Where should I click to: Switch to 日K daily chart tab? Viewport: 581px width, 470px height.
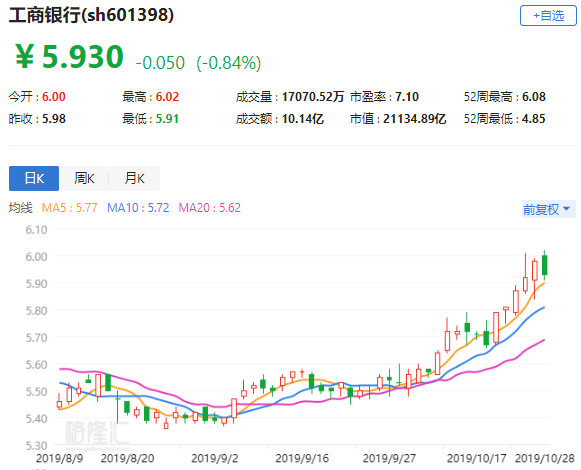[x=34, y=178]
